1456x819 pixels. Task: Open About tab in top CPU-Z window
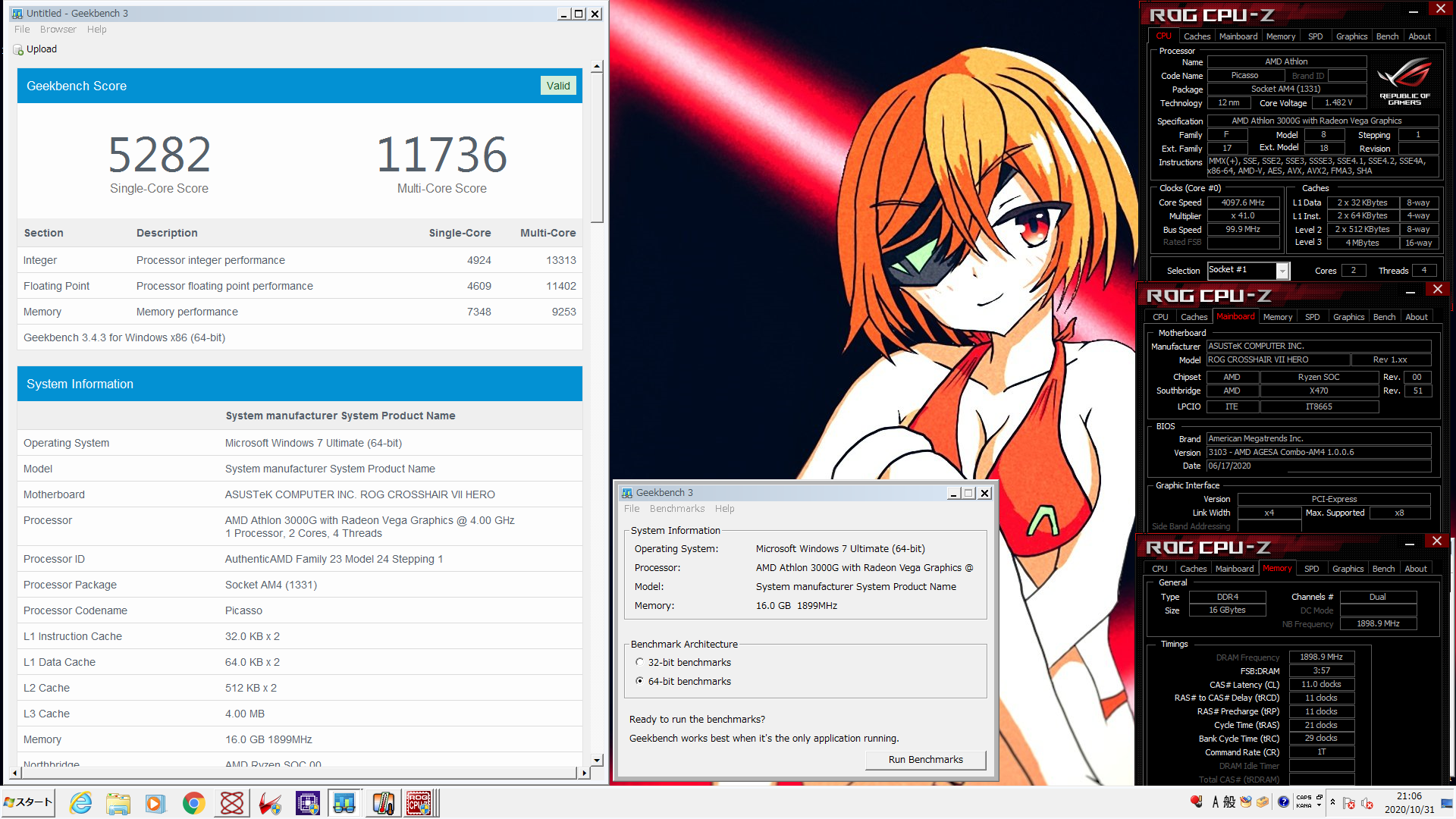tap(1420, 36)
